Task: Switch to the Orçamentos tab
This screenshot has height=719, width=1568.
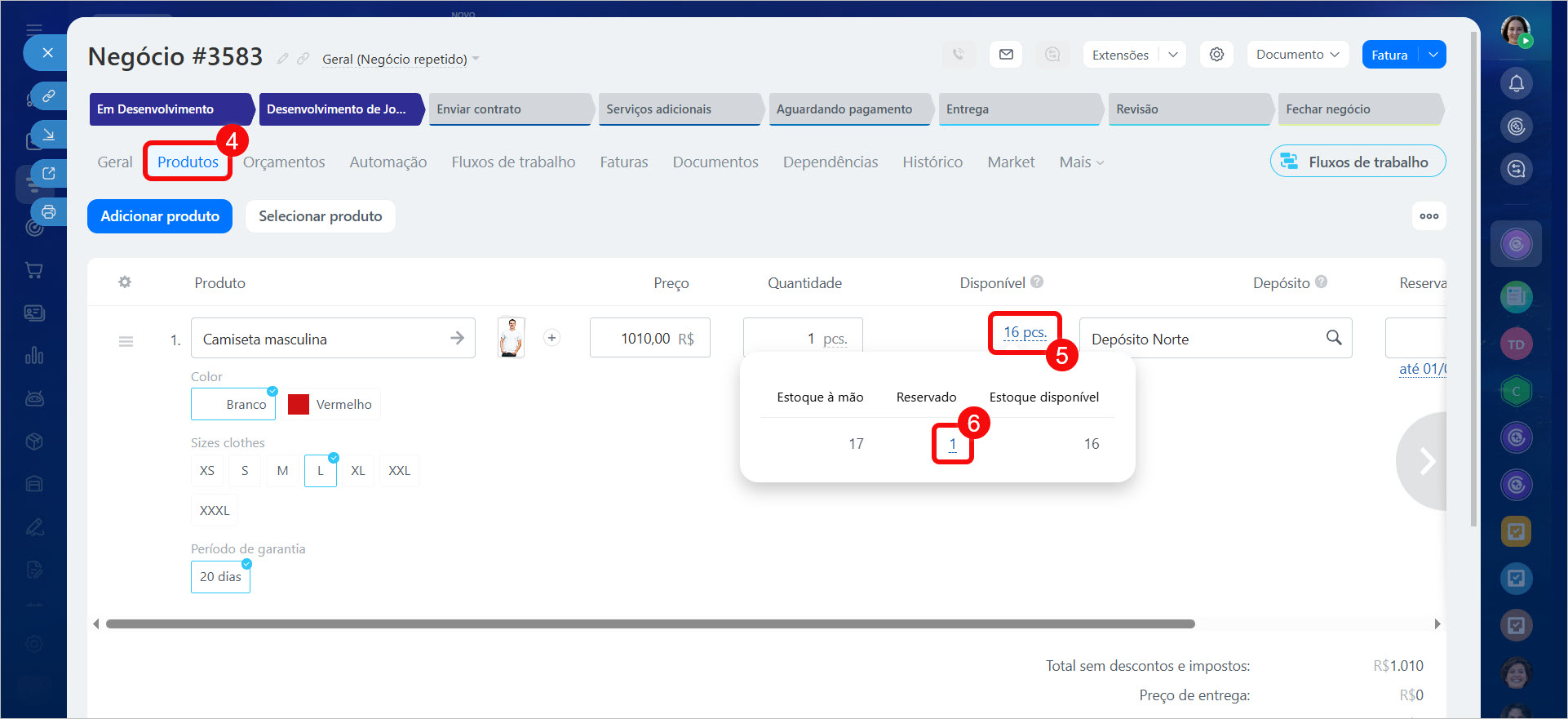Action: [x=284, y=162]
